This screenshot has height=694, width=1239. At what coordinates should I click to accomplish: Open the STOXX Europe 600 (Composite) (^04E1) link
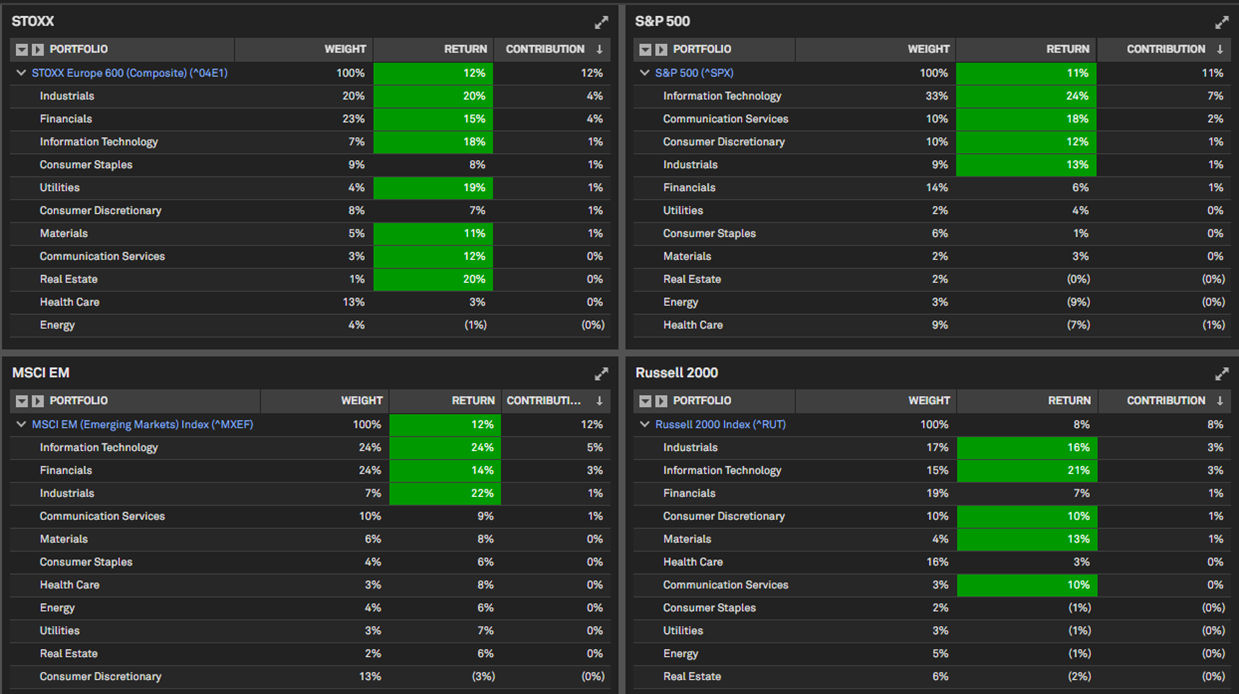130,73
